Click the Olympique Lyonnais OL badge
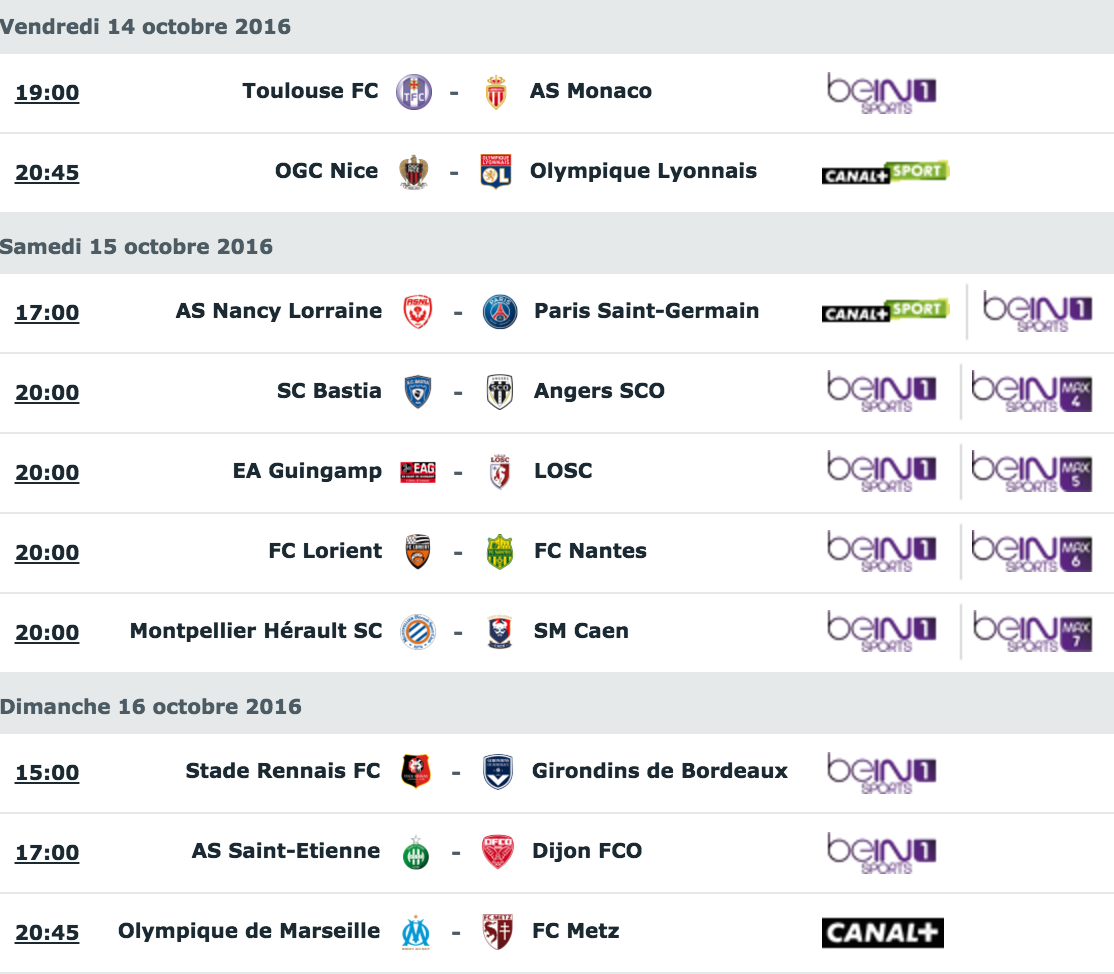 click(x=496, y=171)
